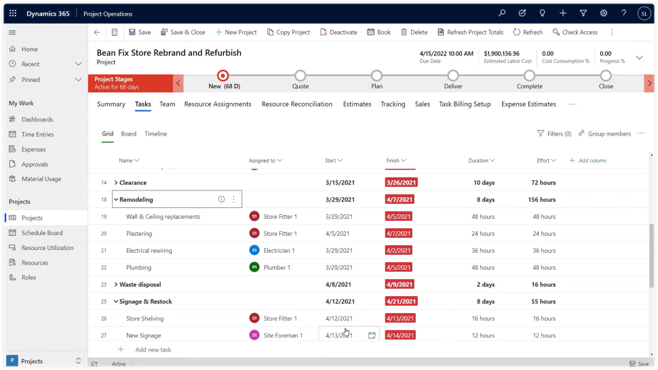The width and height of the screenshot is (658, 370).
Task: Select the Quote stage circle
Action: click(x=300, y=76)
